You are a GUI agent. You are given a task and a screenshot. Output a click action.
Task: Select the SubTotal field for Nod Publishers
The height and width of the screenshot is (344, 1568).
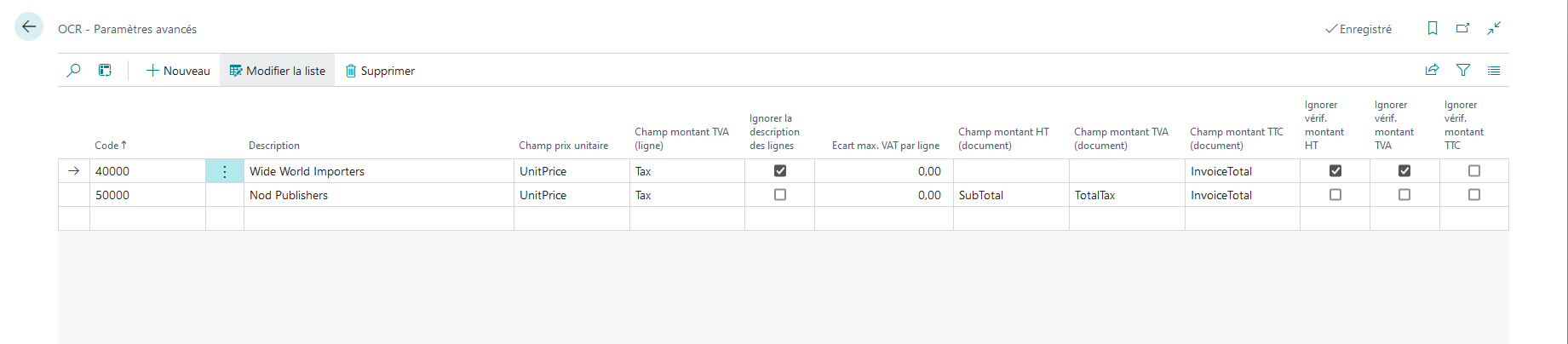point(1011,195)
